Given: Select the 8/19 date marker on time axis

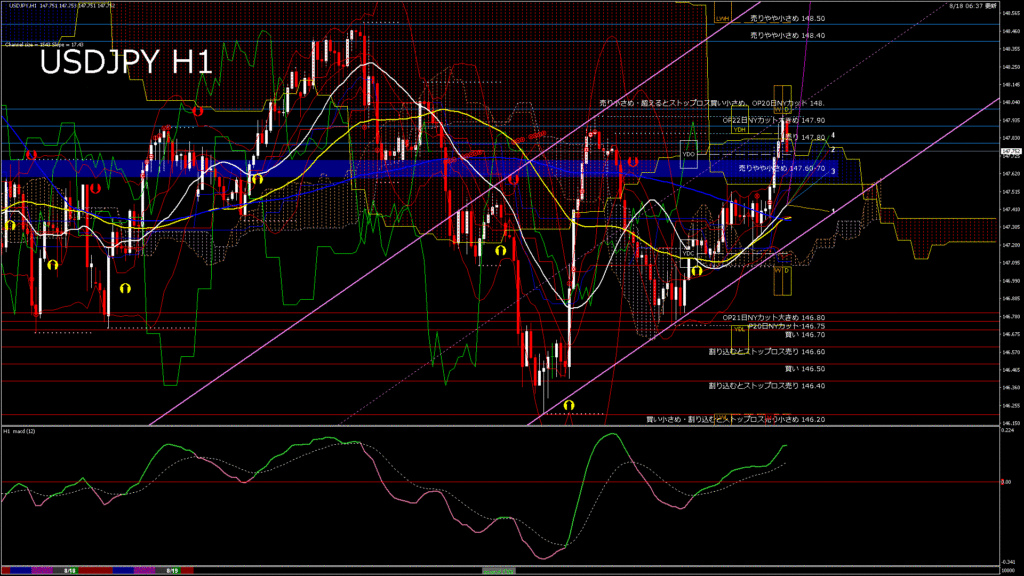Looking at the screenshot, I should 172,570.
